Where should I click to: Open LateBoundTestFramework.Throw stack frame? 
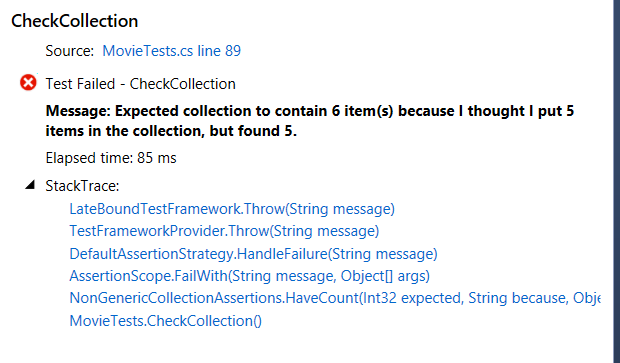coord(232,209)
